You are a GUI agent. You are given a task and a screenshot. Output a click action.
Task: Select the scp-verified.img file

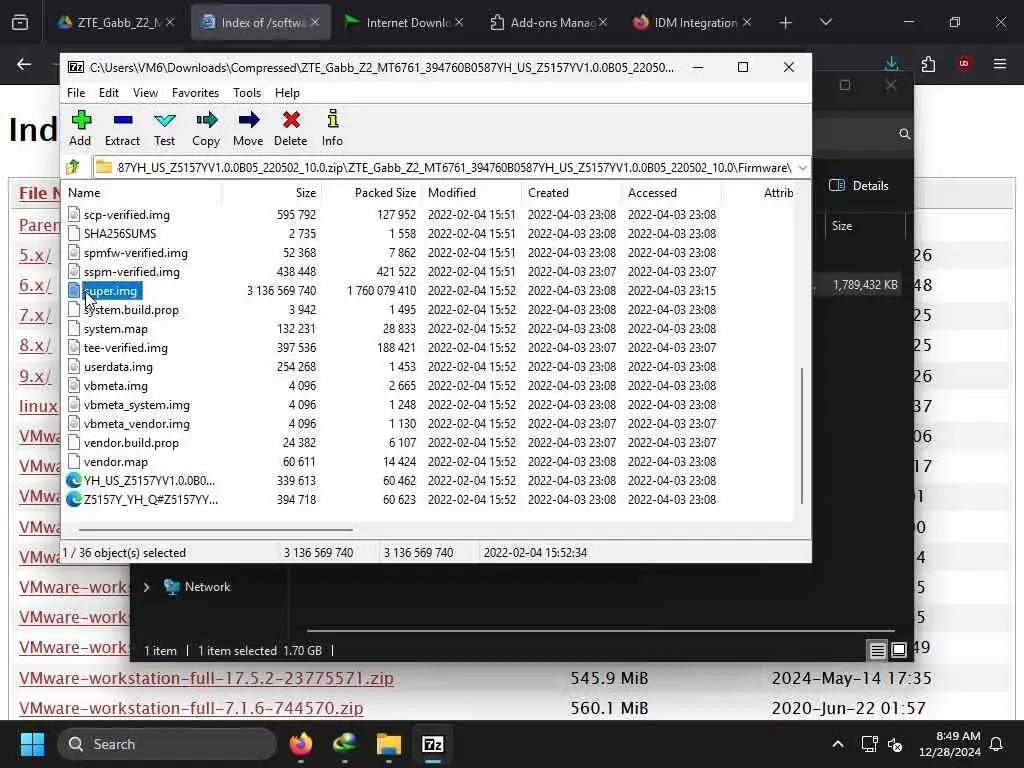pyautogui.click(x=127, y=215)
